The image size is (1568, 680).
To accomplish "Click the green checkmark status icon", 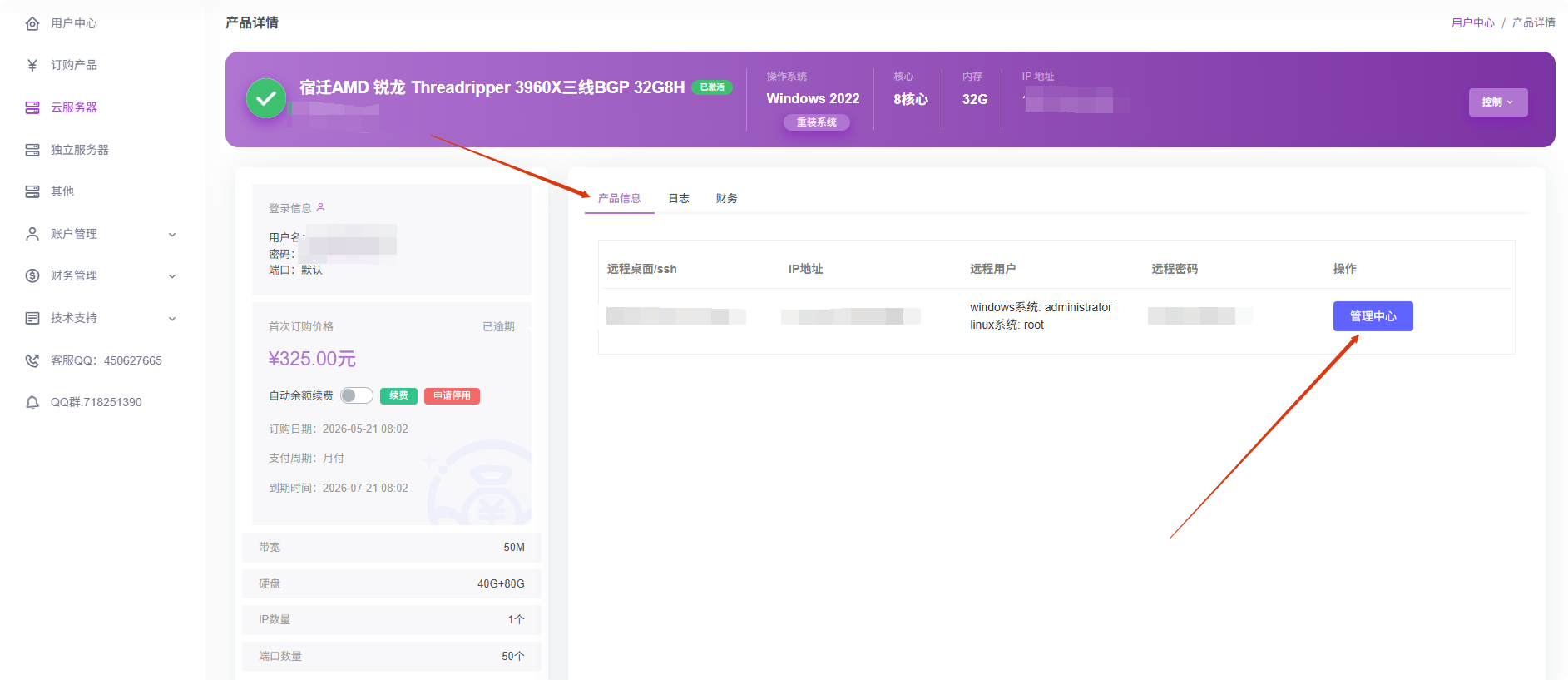I will (266, 98).
